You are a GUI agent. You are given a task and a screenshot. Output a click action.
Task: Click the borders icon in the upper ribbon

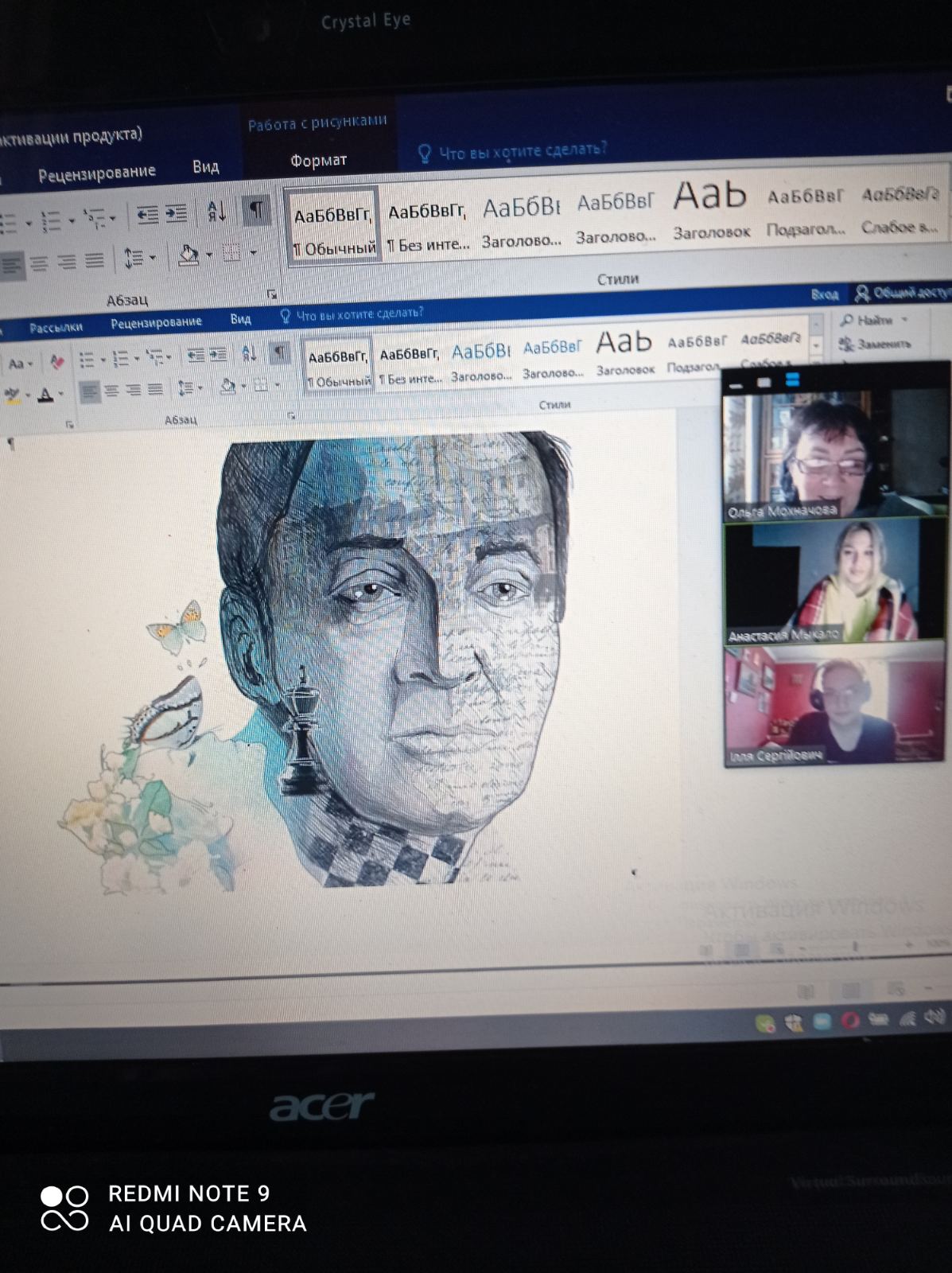(x=231, y=254)
